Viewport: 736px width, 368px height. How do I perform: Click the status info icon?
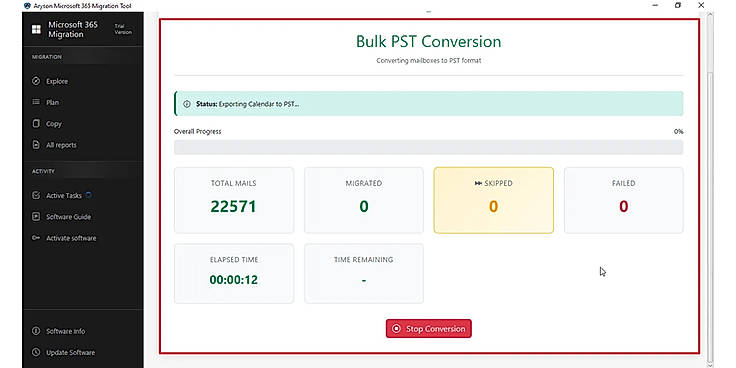coord(187,104)
